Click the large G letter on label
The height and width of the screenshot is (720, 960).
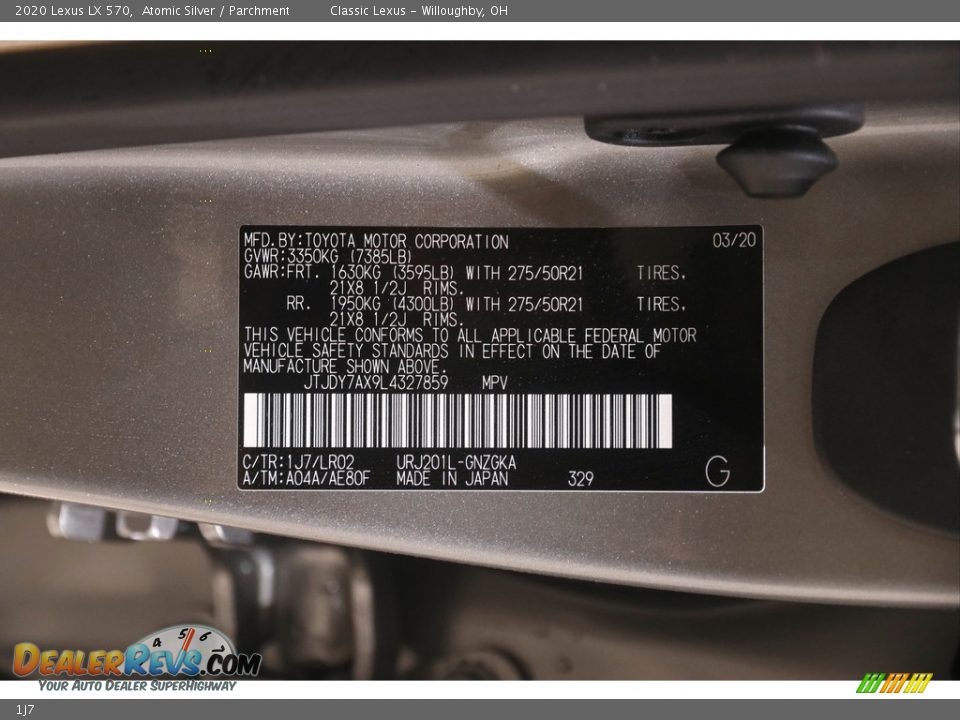[x=717, y=471]
